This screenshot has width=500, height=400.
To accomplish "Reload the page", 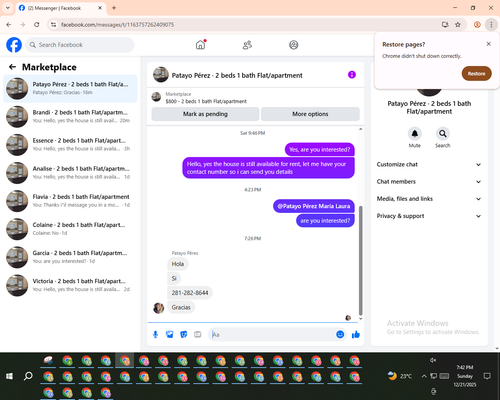I will (x=37, y=24).
